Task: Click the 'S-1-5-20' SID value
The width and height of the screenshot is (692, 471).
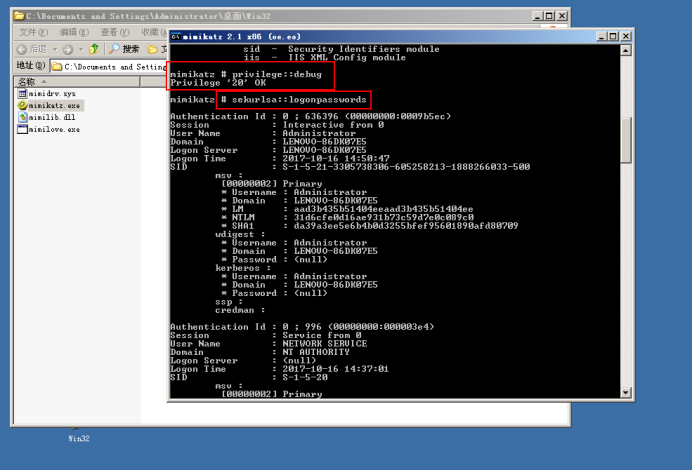Action: pyautogui.click(x=305, y=377)
